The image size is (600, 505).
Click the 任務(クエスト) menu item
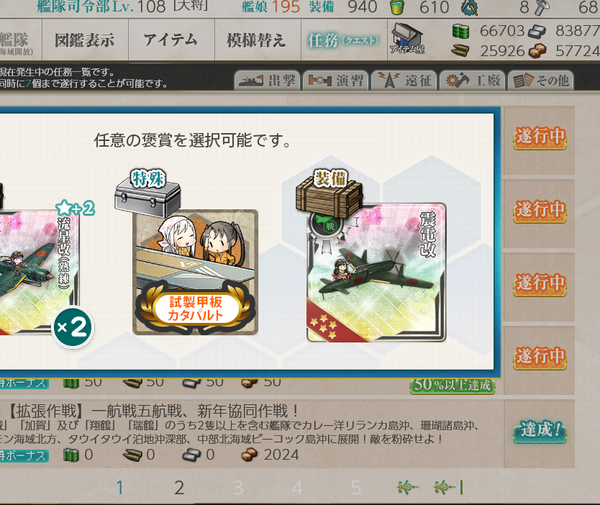(x=344, y=40)
